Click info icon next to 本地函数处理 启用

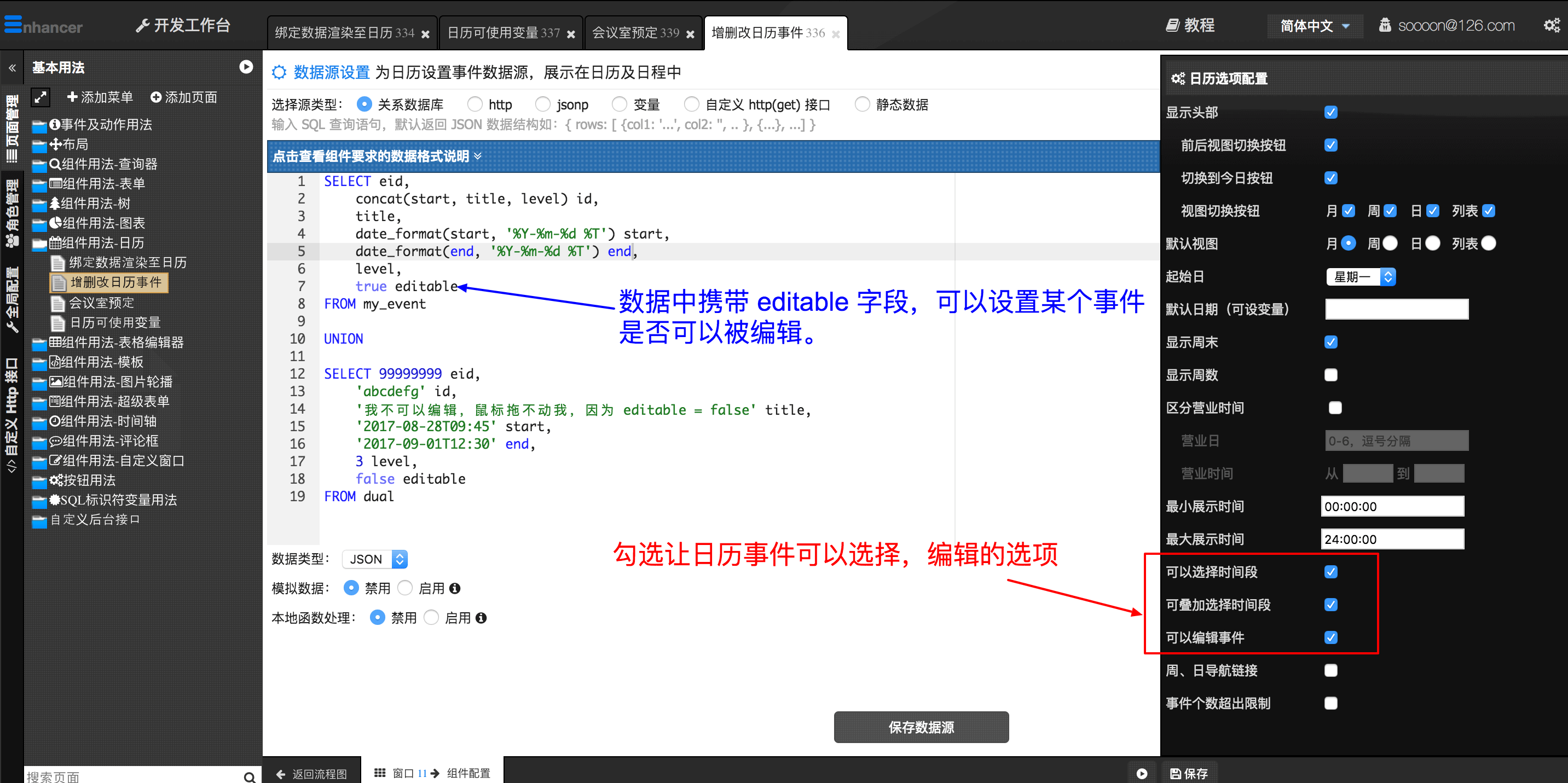[481, 618]
